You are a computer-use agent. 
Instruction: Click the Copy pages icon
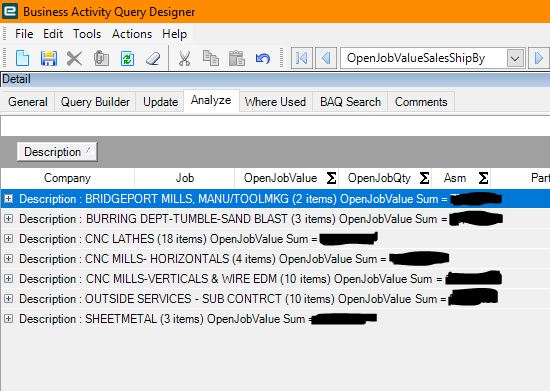tap(211, 58)
